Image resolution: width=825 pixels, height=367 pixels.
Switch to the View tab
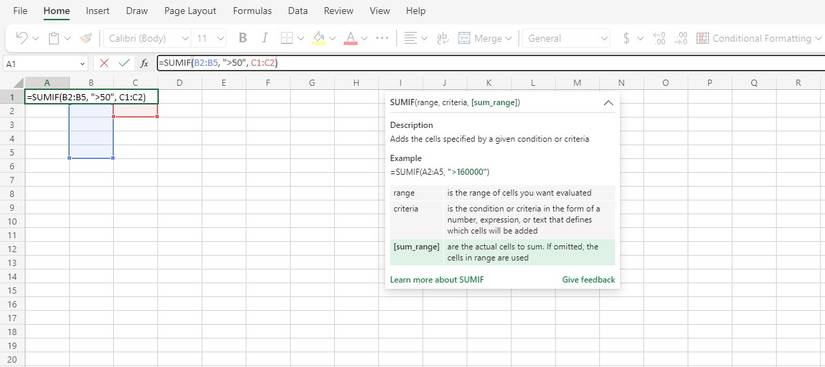[x=379, y=11]
